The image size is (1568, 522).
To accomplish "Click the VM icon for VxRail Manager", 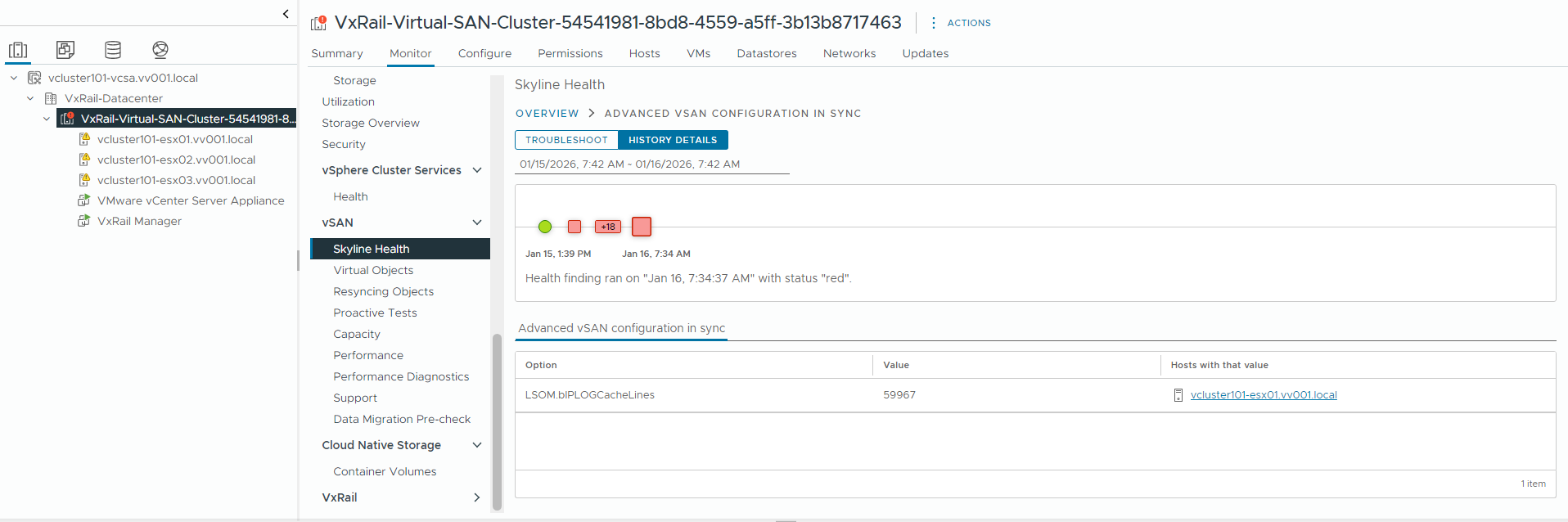I will coord(83,221).
